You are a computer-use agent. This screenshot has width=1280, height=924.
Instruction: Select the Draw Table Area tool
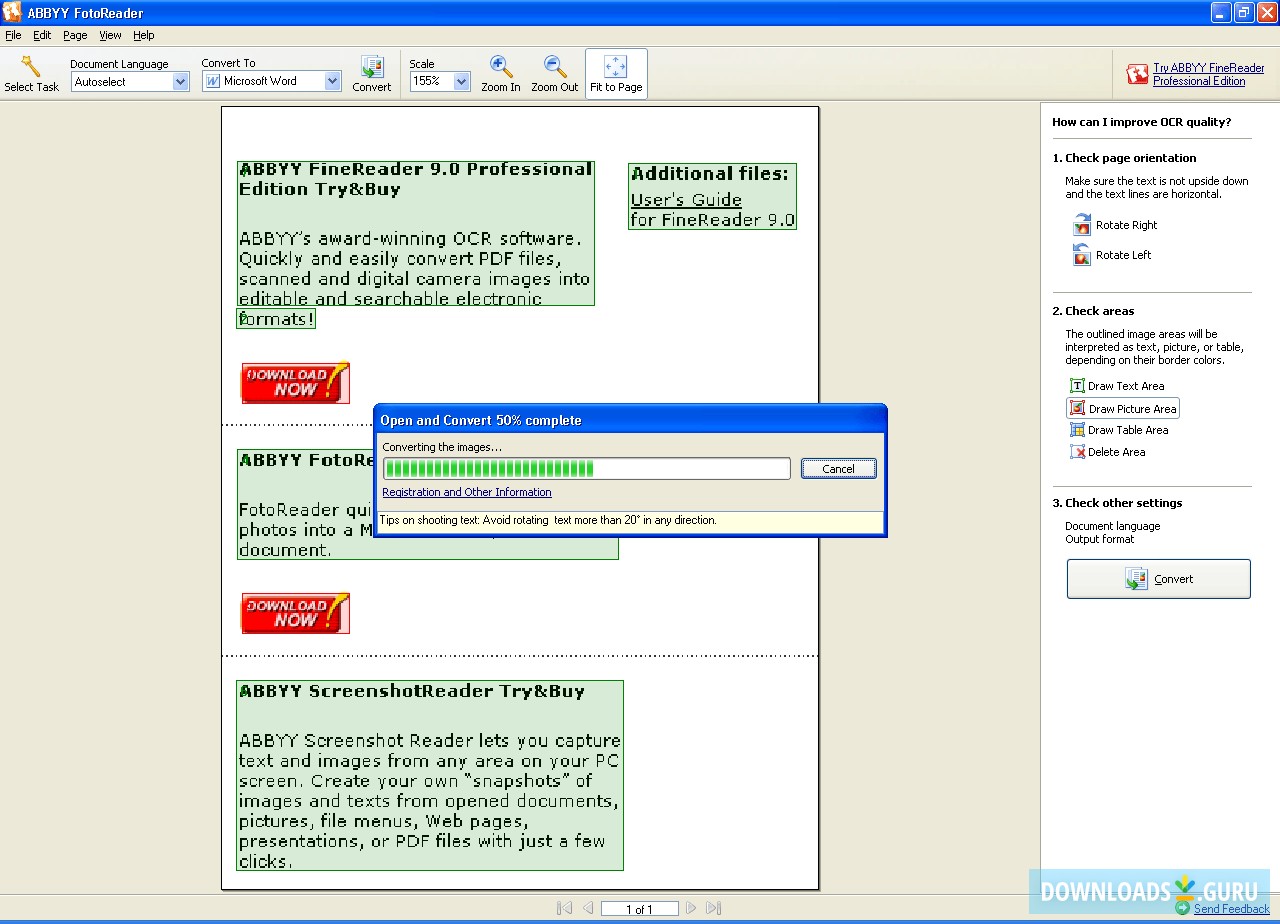(1077, 430)
